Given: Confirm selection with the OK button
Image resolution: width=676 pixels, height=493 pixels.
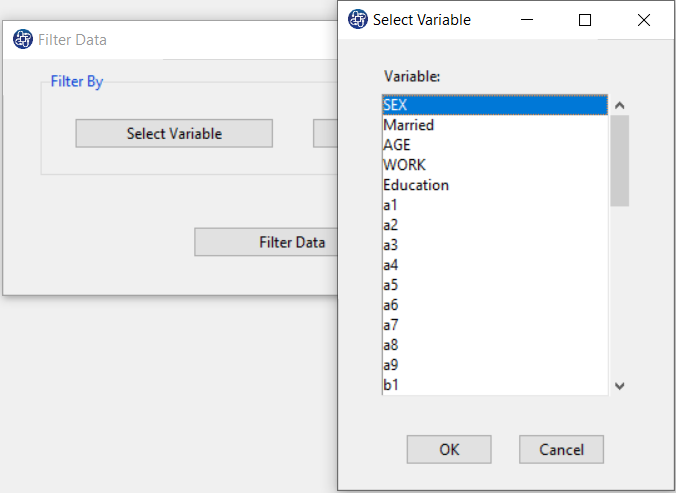Looking at the screenshot, I should 449,449.
